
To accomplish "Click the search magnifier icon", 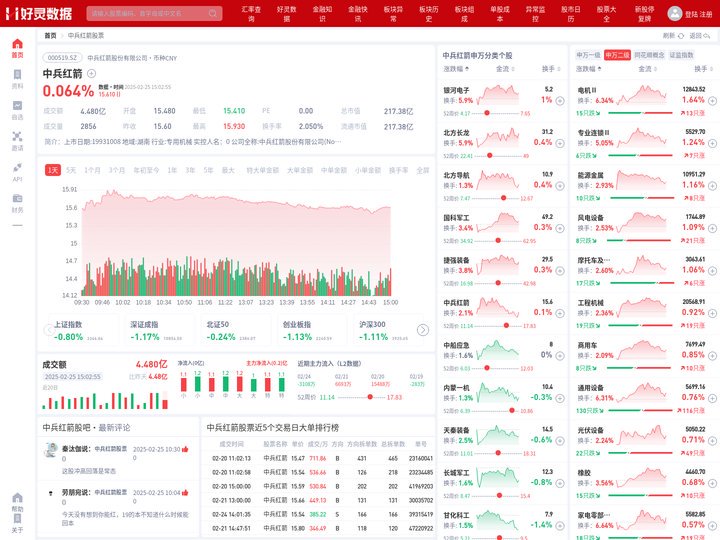I will coord(213,13).
